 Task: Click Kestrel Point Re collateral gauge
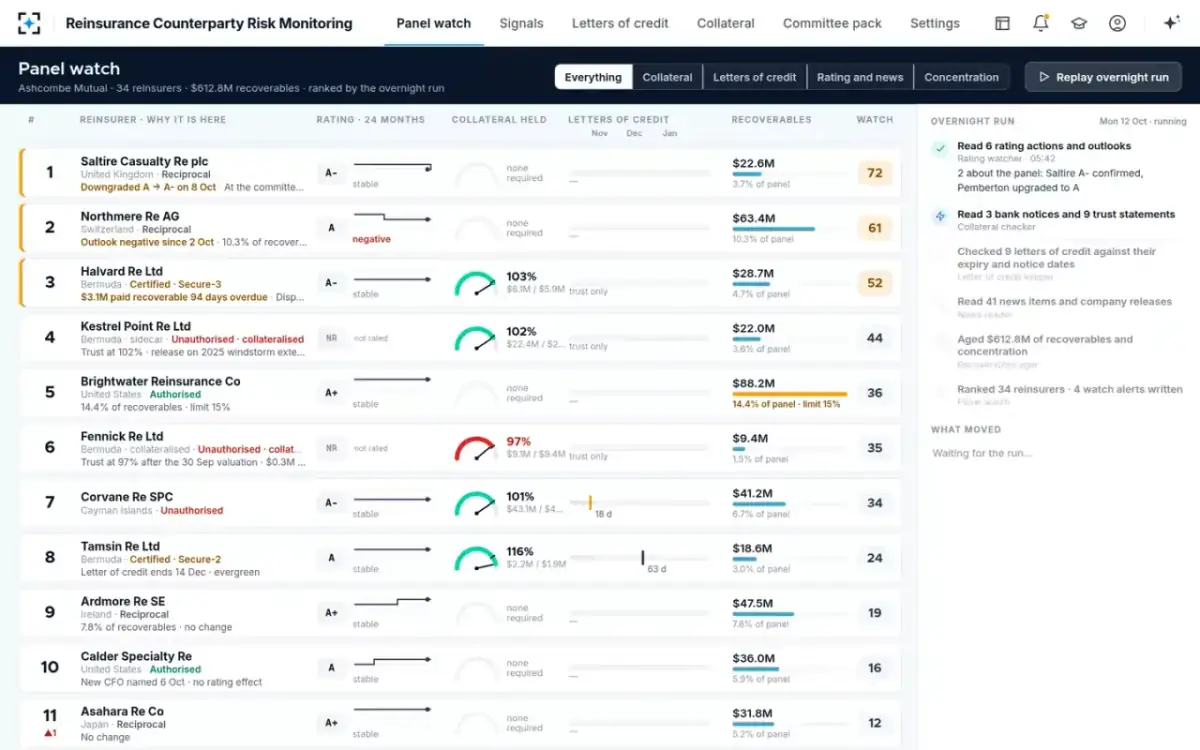[x=476, y=339]
